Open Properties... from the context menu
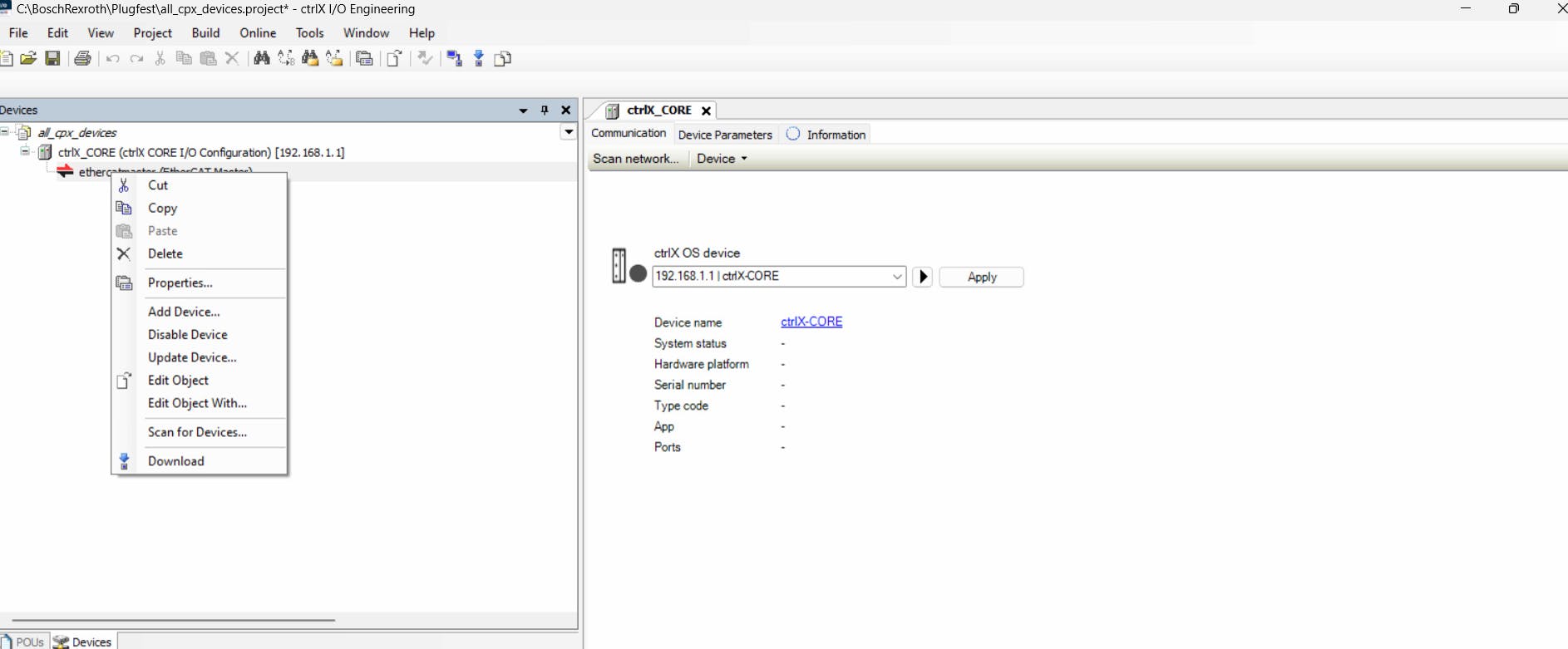This screenshot has height=649, width=1568. click(200, 283)
